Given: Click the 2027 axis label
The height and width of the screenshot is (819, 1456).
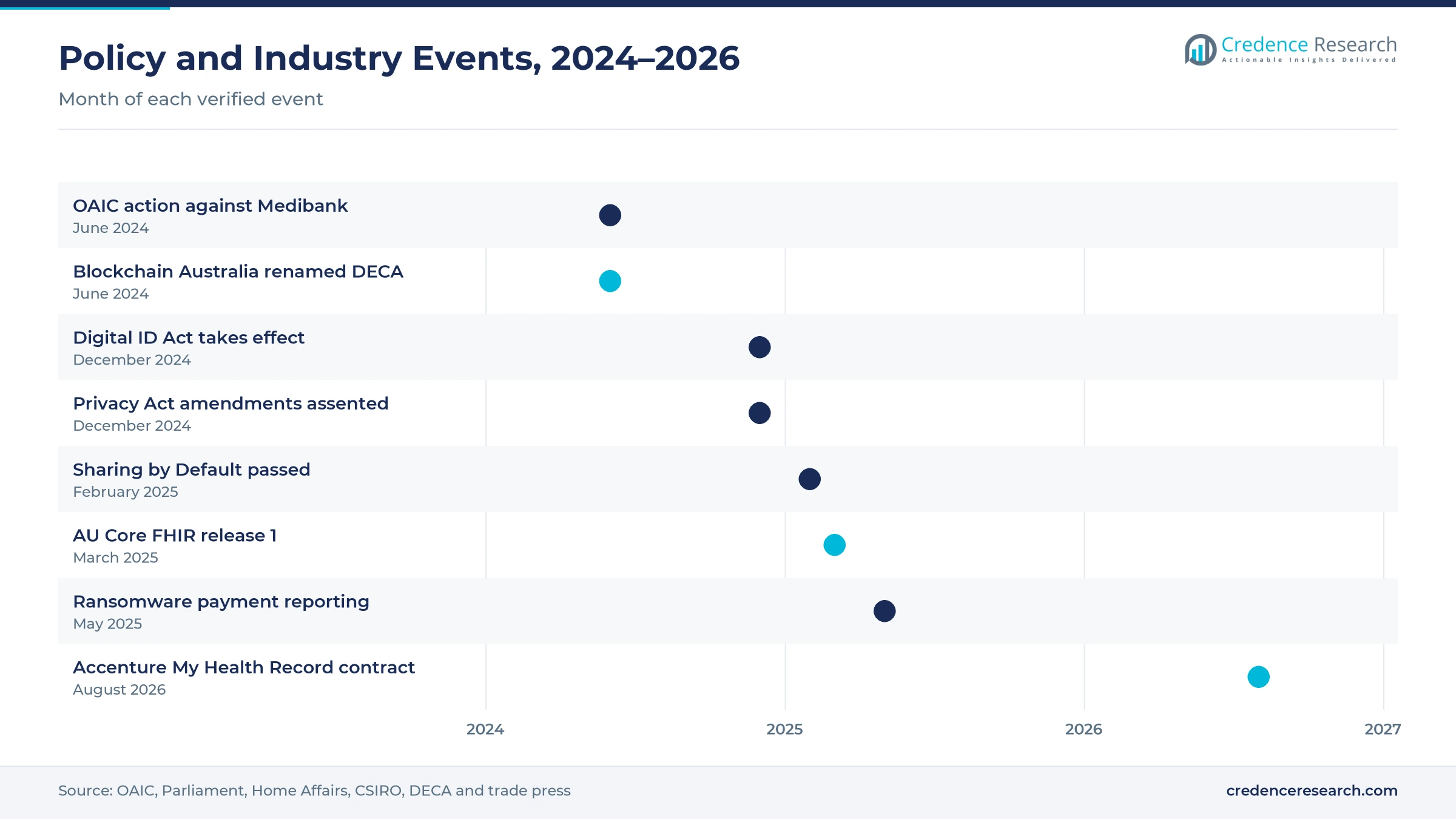Looking at the screenshot, I should [x=1383, y=729].
